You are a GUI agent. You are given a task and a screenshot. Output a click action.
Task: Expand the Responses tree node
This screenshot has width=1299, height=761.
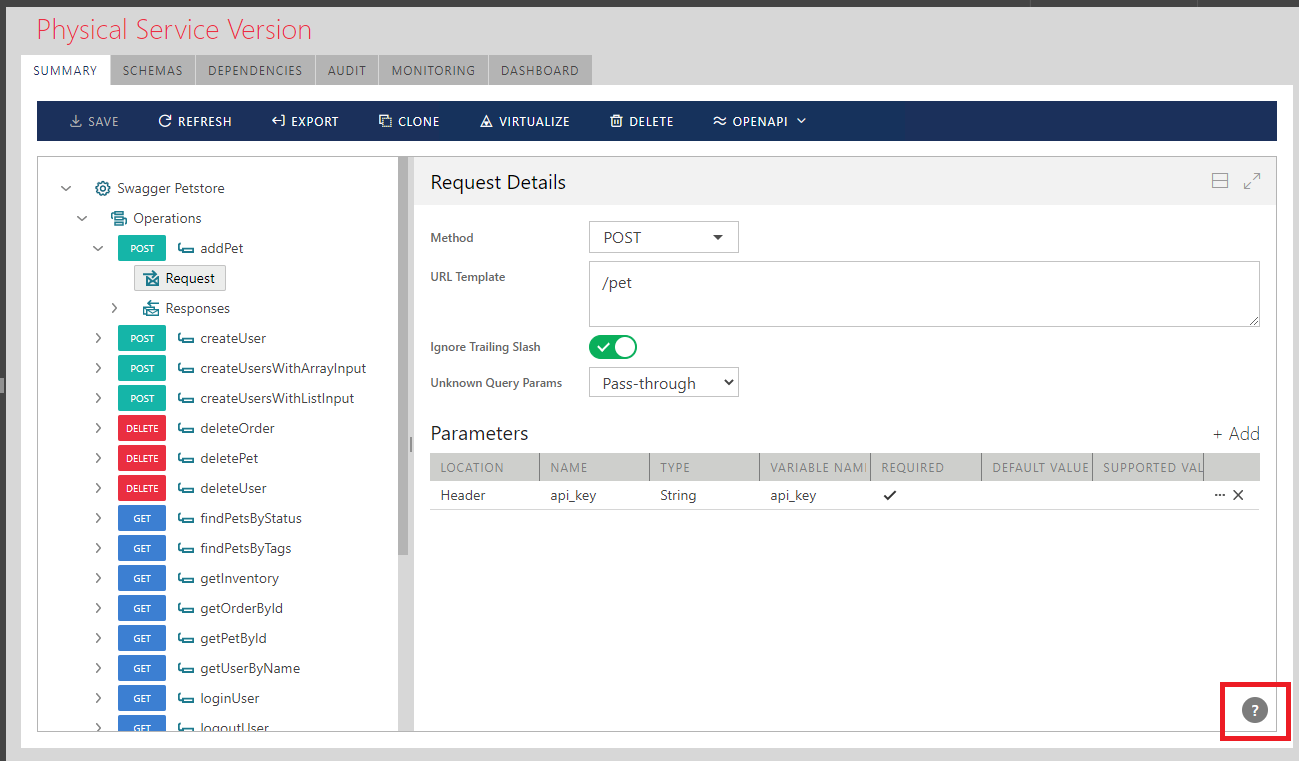click(114, 308)
